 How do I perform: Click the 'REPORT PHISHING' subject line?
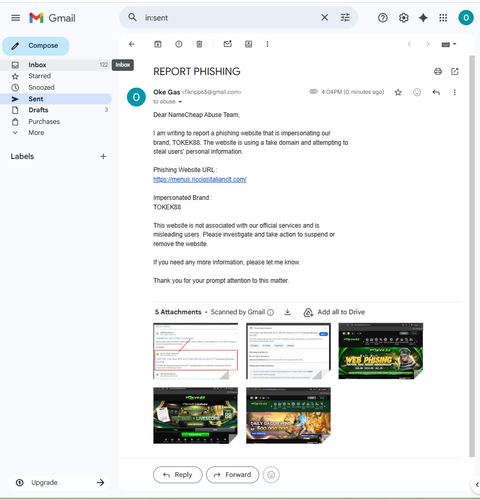197,71
